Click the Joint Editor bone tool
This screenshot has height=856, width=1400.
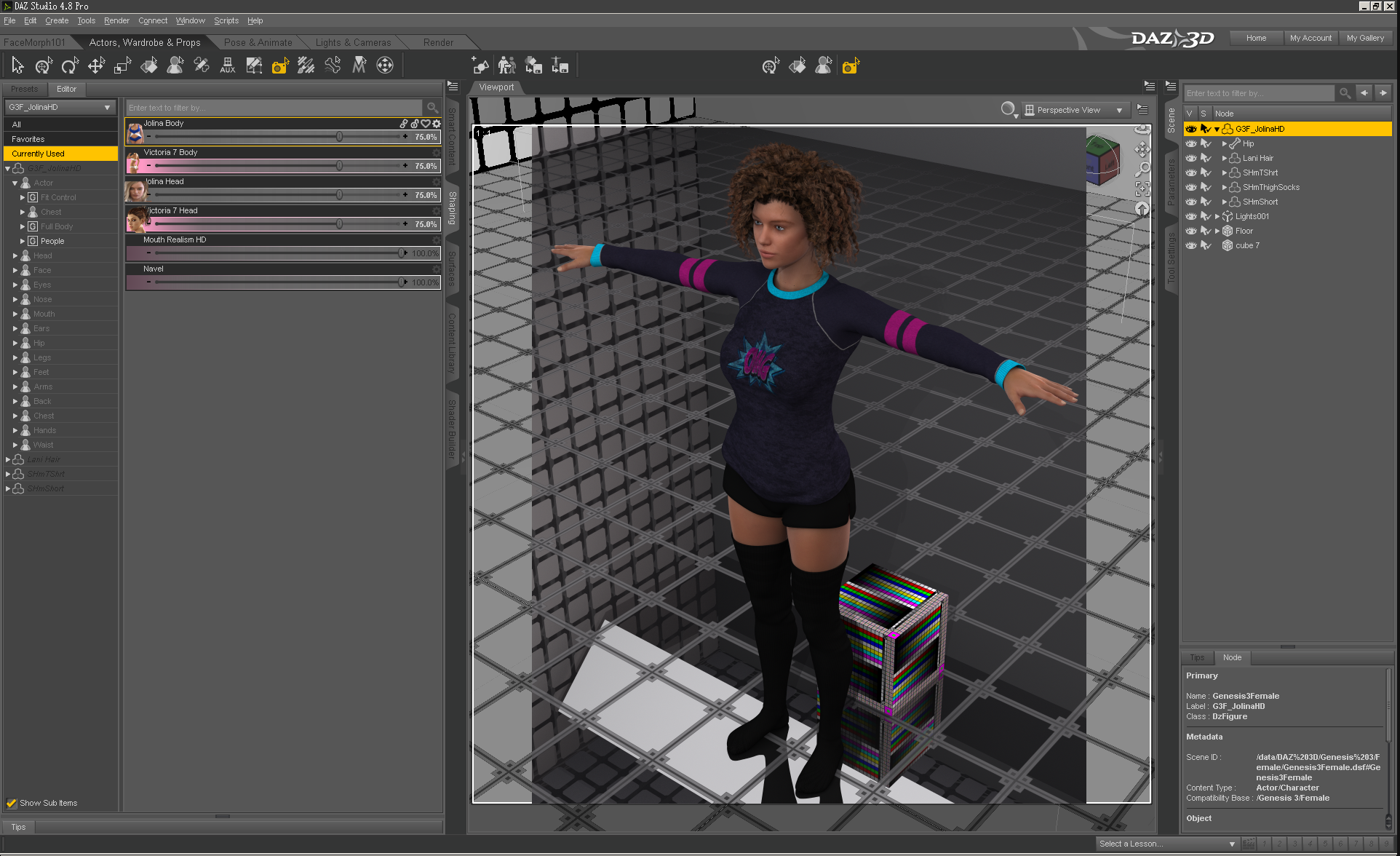point(202,66)
